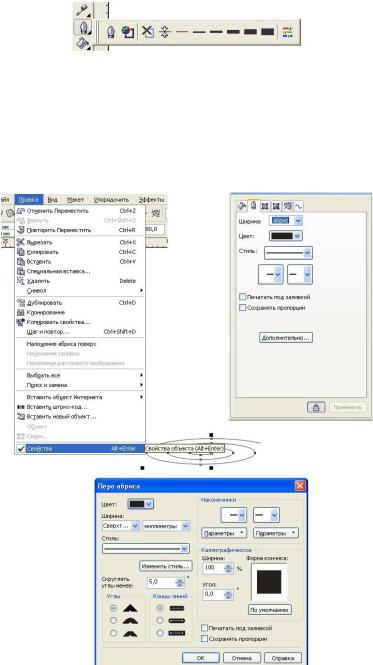
Task: Open the fourth tab of the properties docker
Action: (x=276, y=206)
